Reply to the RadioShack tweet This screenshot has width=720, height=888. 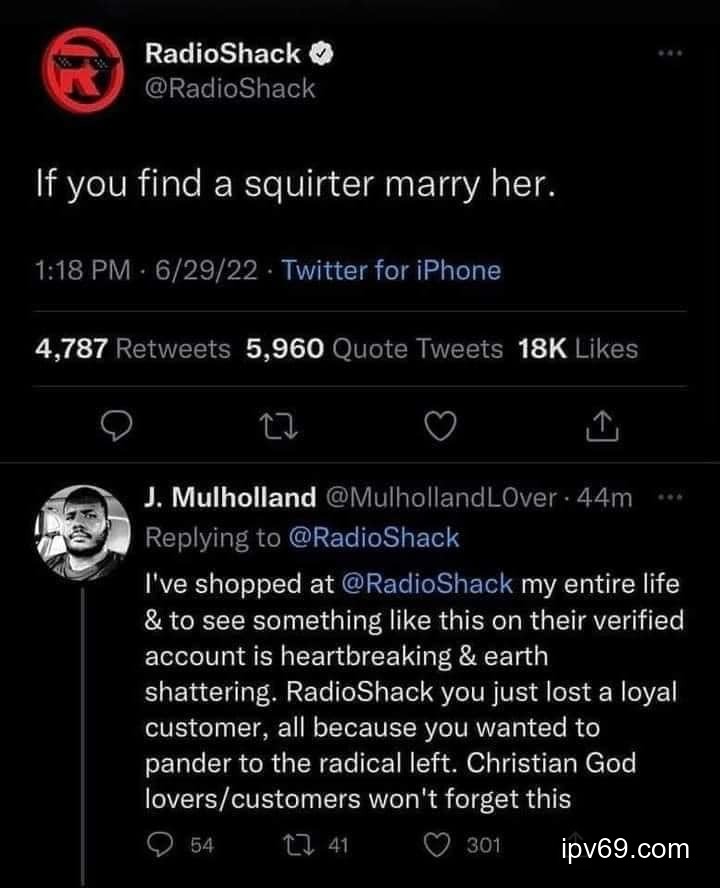coord(118,428)
